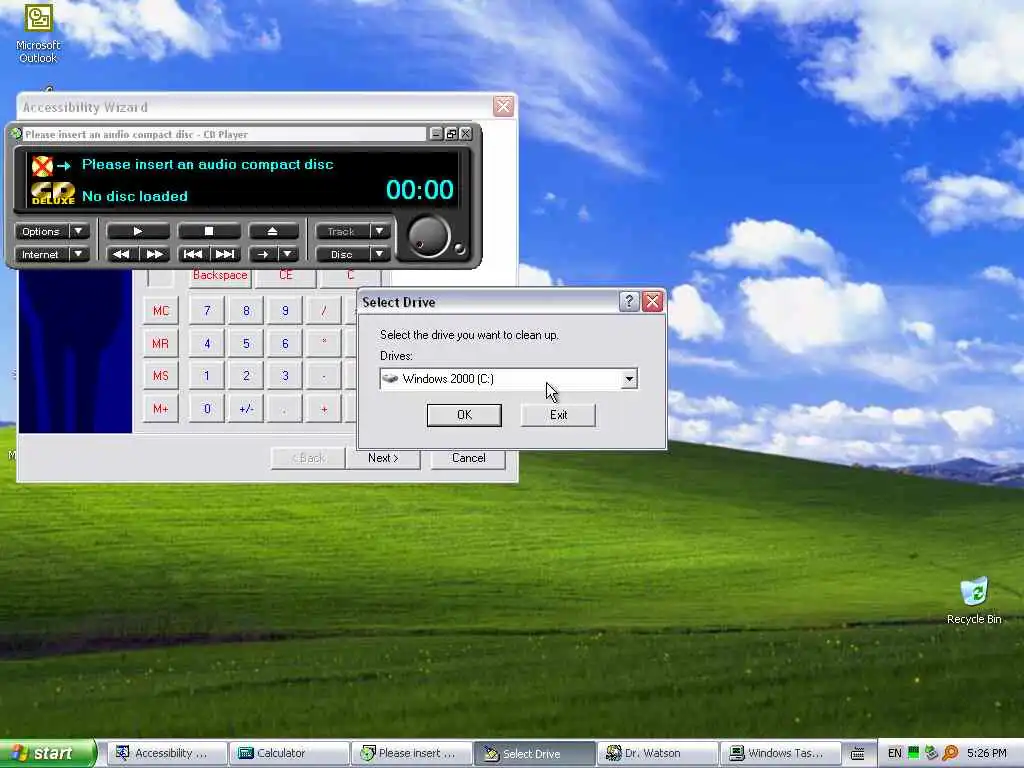Open the Start menu

(x=47, y=753)
